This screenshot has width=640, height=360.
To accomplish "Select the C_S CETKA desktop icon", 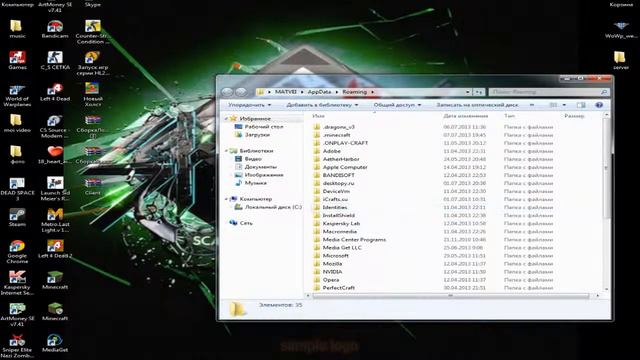I will tap(55, 60).
